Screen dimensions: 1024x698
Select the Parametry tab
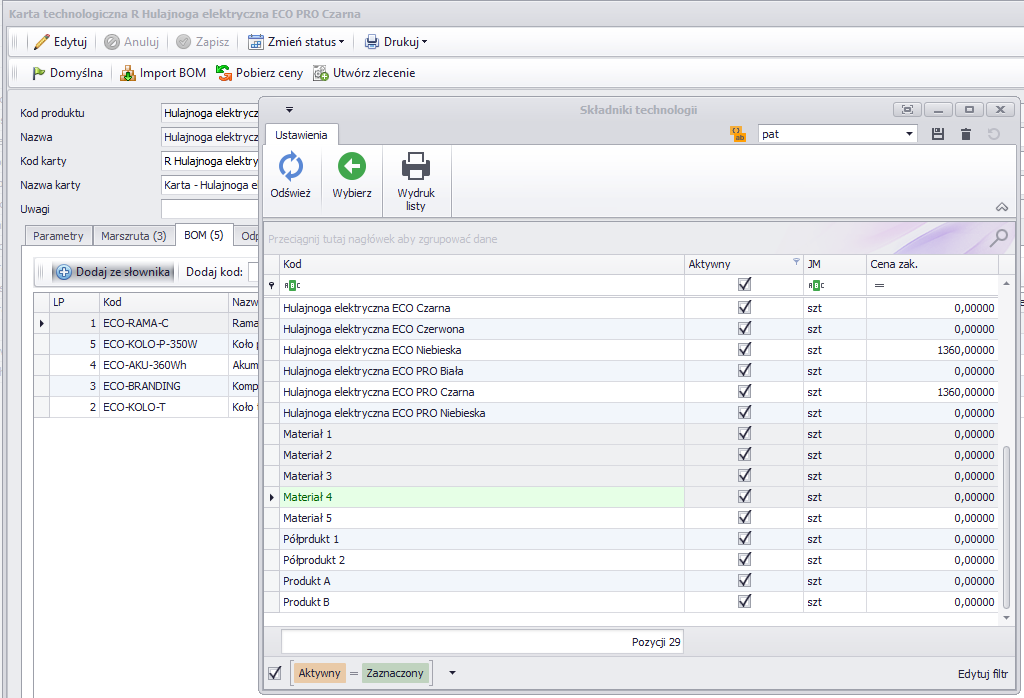click(58, 236)
